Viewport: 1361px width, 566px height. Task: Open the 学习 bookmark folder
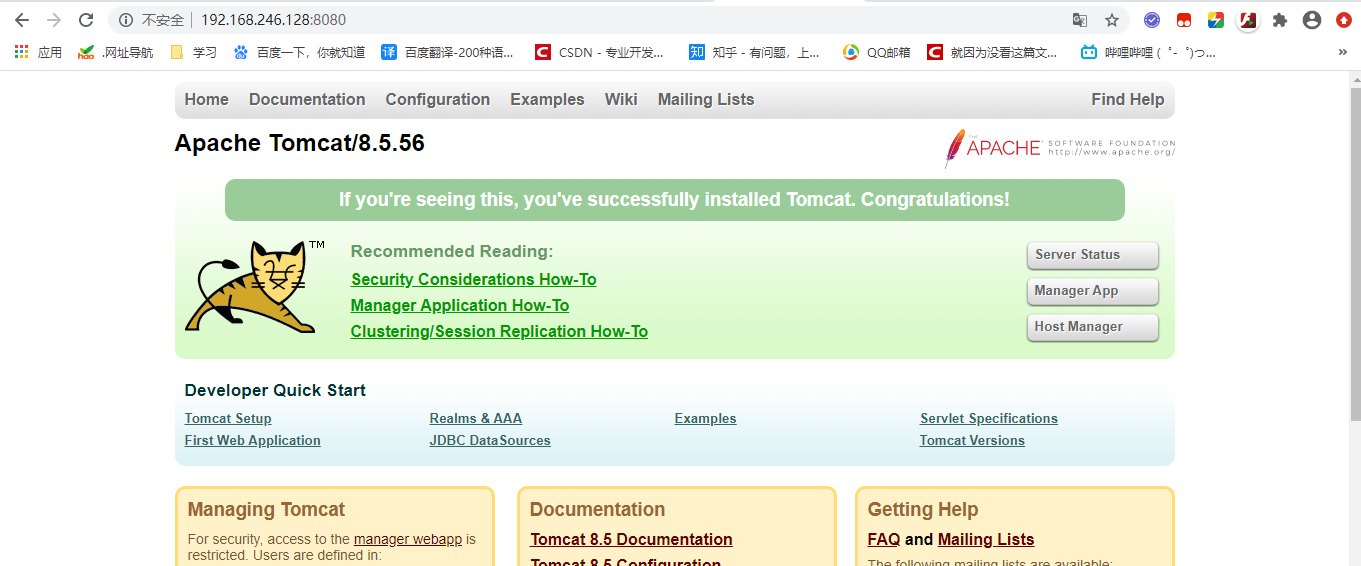click(x=194, y=52)
